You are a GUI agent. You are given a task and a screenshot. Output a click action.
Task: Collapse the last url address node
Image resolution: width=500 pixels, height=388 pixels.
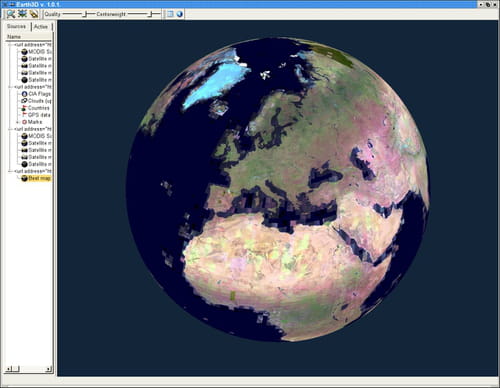10,171
